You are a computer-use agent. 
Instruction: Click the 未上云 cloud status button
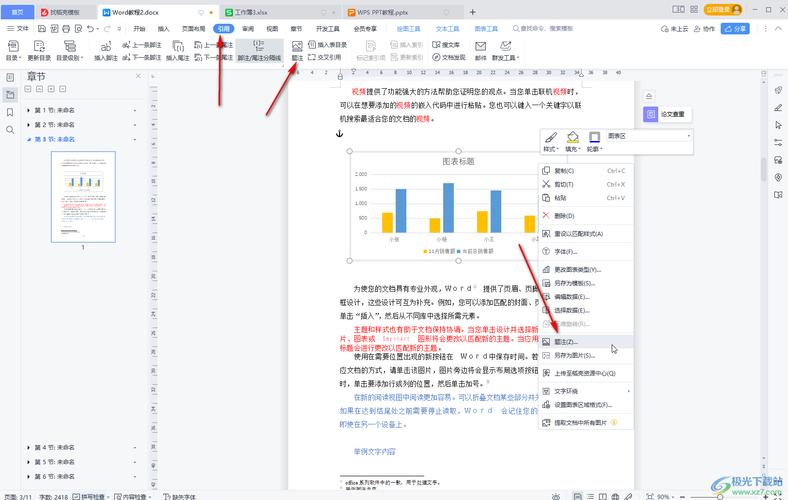point(674,29)
